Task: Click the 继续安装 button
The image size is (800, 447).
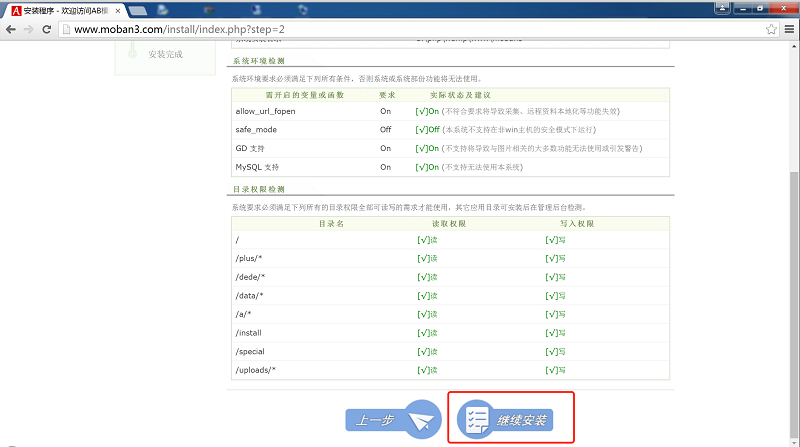Action: [x=510, y=420]
